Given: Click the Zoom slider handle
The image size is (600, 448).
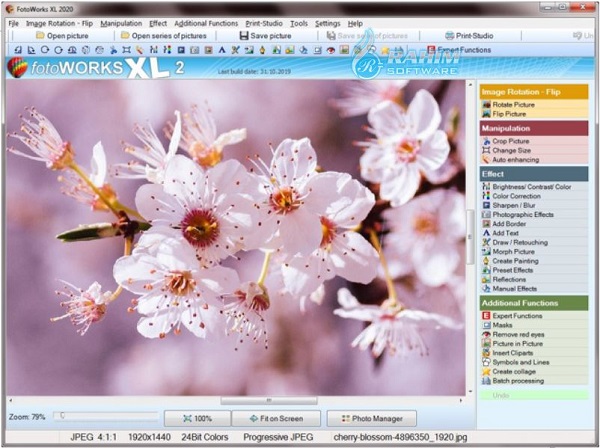Looking at the screenshot, I should click(62, 415).
